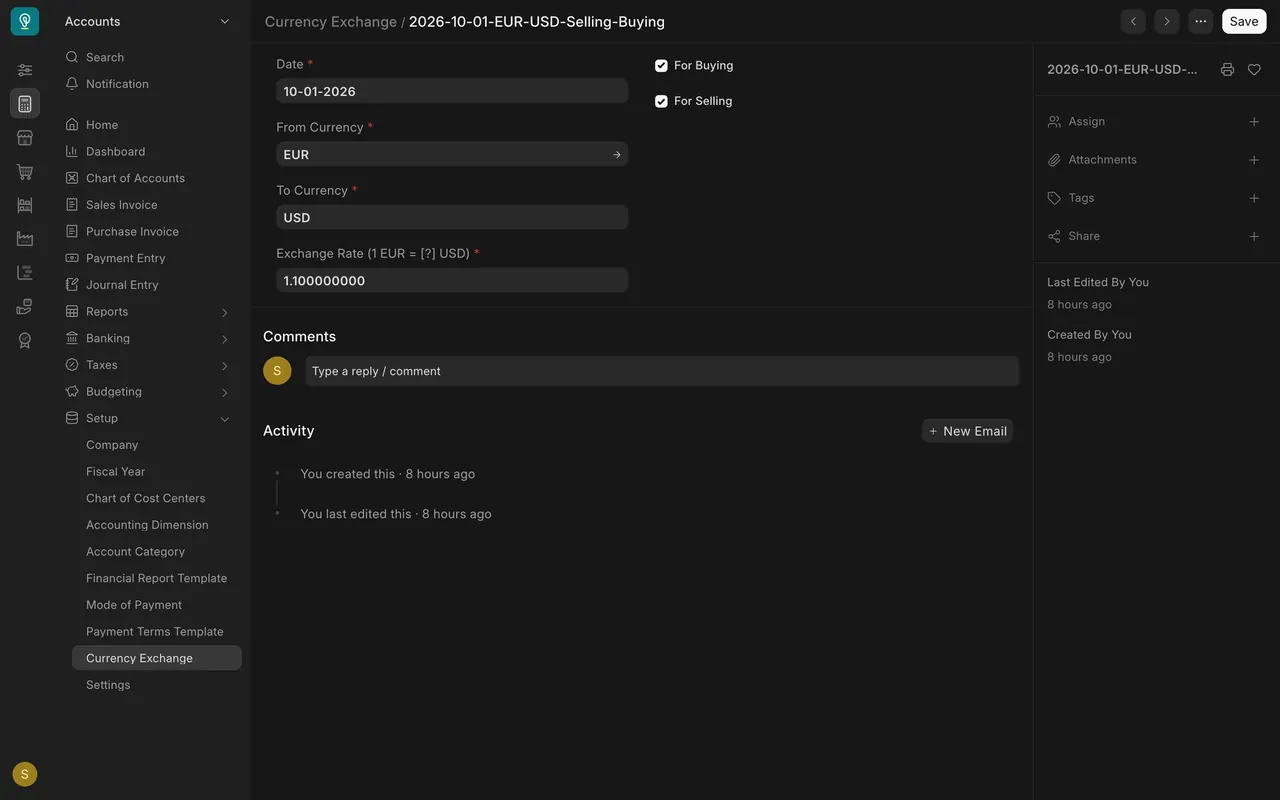
Task: Click the Date input field
Action: tap(452, 91)
